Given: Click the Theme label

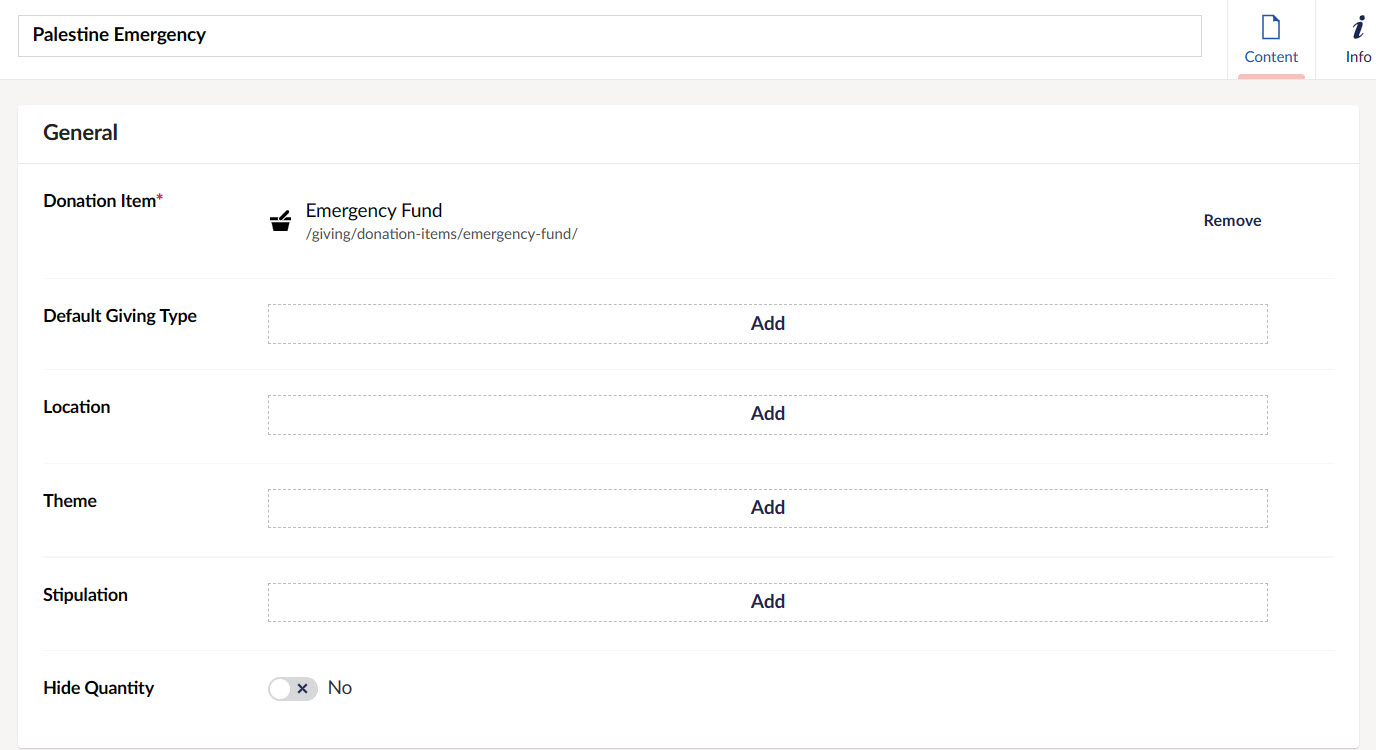Looking at the screenshot, I should (70, 501).
